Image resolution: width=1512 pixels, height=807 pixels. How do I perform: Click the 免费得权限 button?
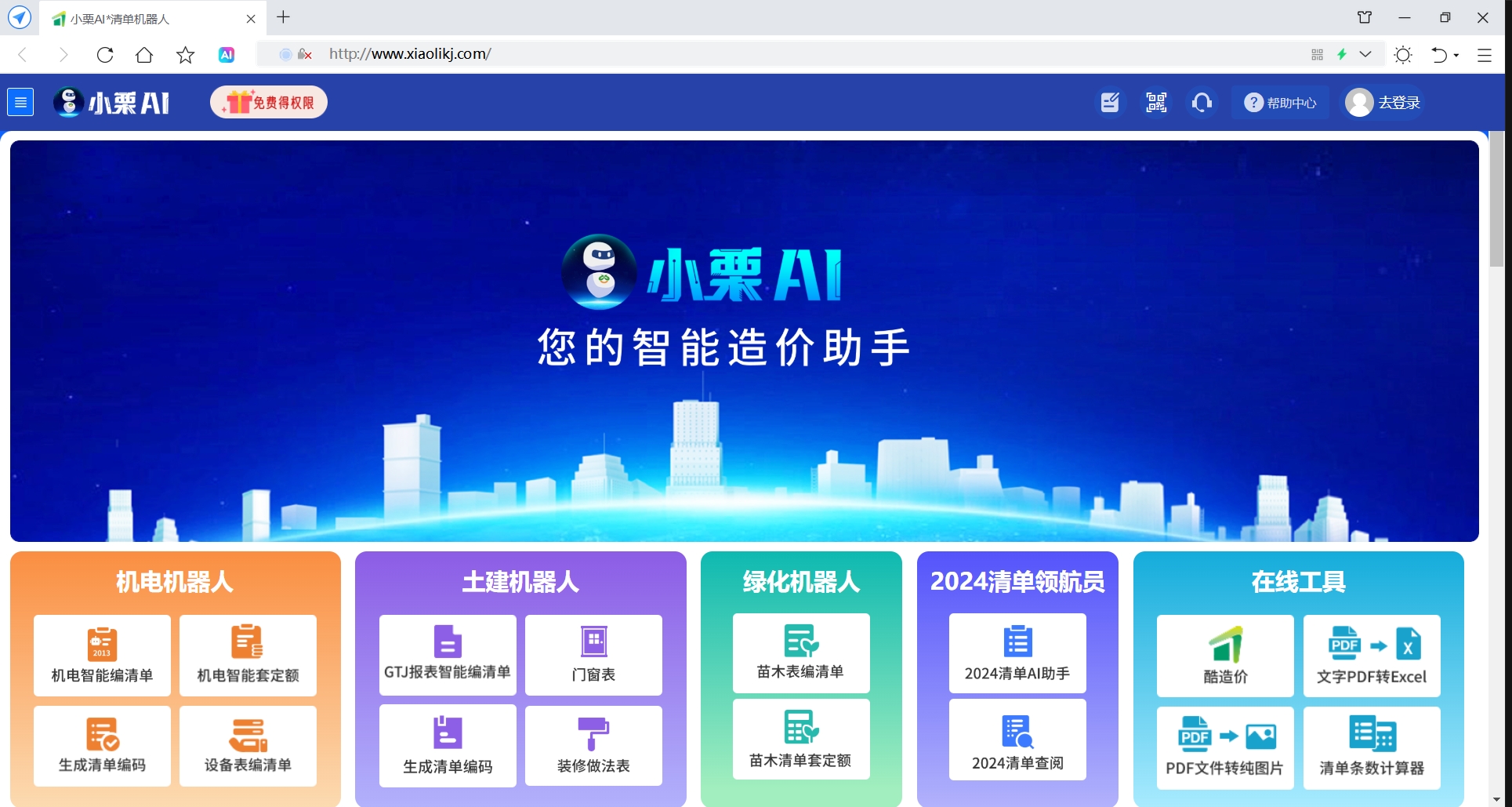(269, 103)
